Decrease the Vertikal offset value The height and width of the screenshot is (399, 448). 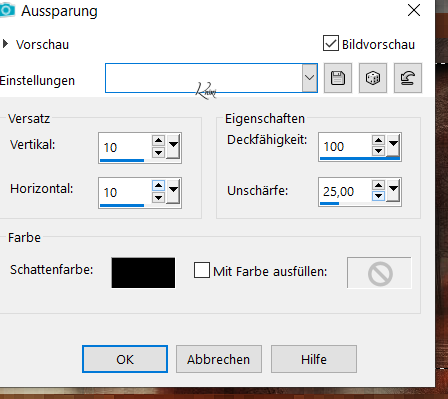coord(158,152)
